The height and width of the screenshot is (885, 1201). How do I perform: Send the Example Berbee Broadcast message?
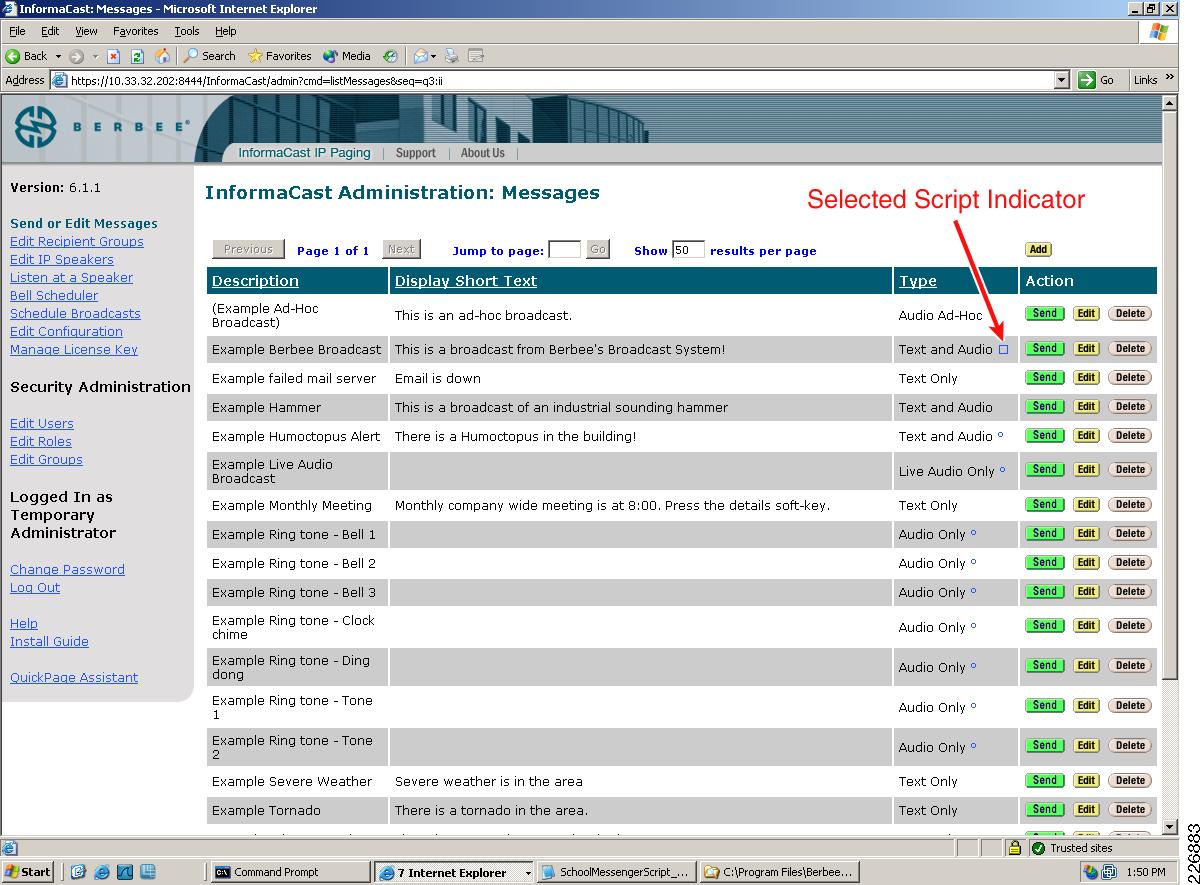pyautogui.click(x=1045, y=348)
